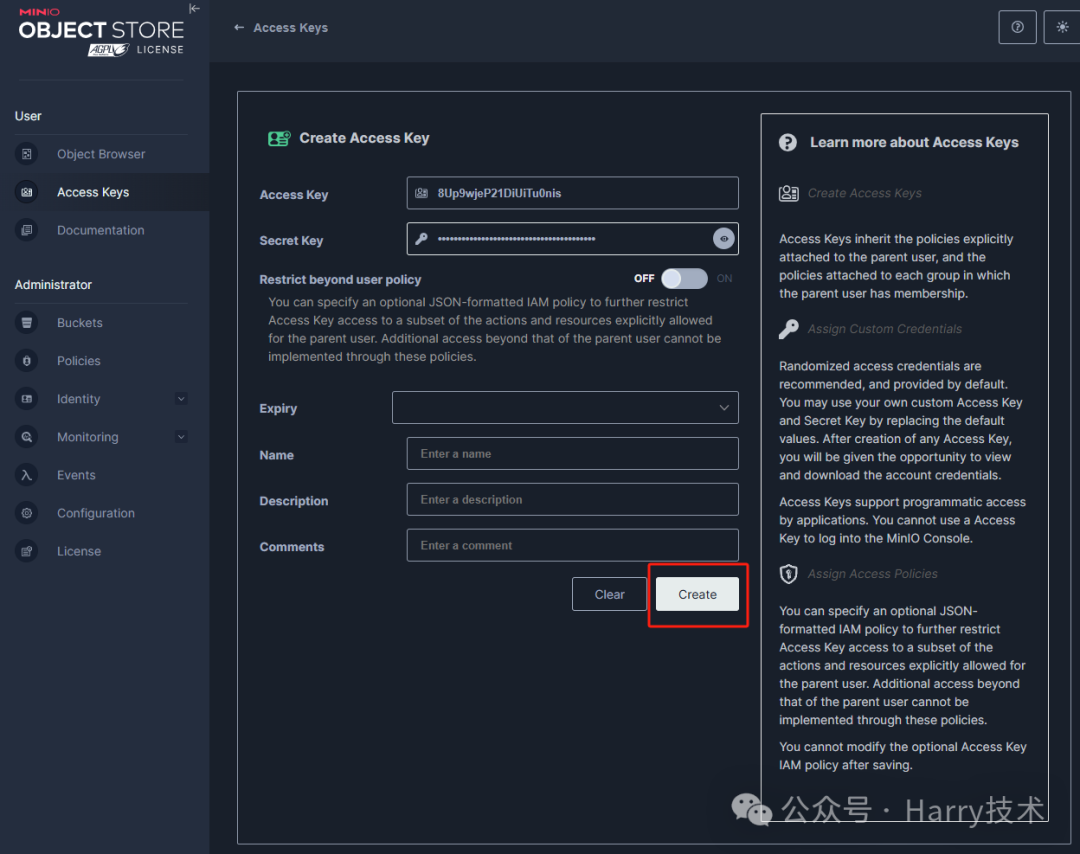Image resolution: width=1080 pixels, height=854 pixels.
Task: Open Events in the sidebar
Action: pyautogui.click(x=76, y=475)
